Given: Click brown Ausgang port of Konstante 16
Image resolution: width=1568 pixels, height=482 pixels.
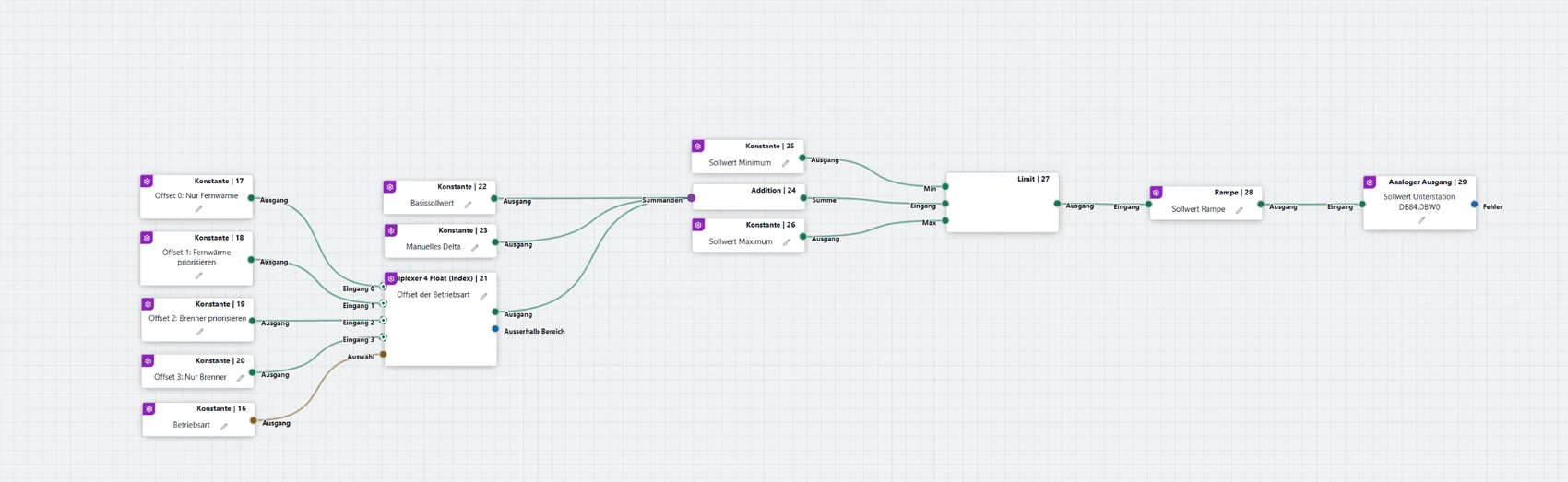Looking at the screenshot, I should click(x=254, y=421).
